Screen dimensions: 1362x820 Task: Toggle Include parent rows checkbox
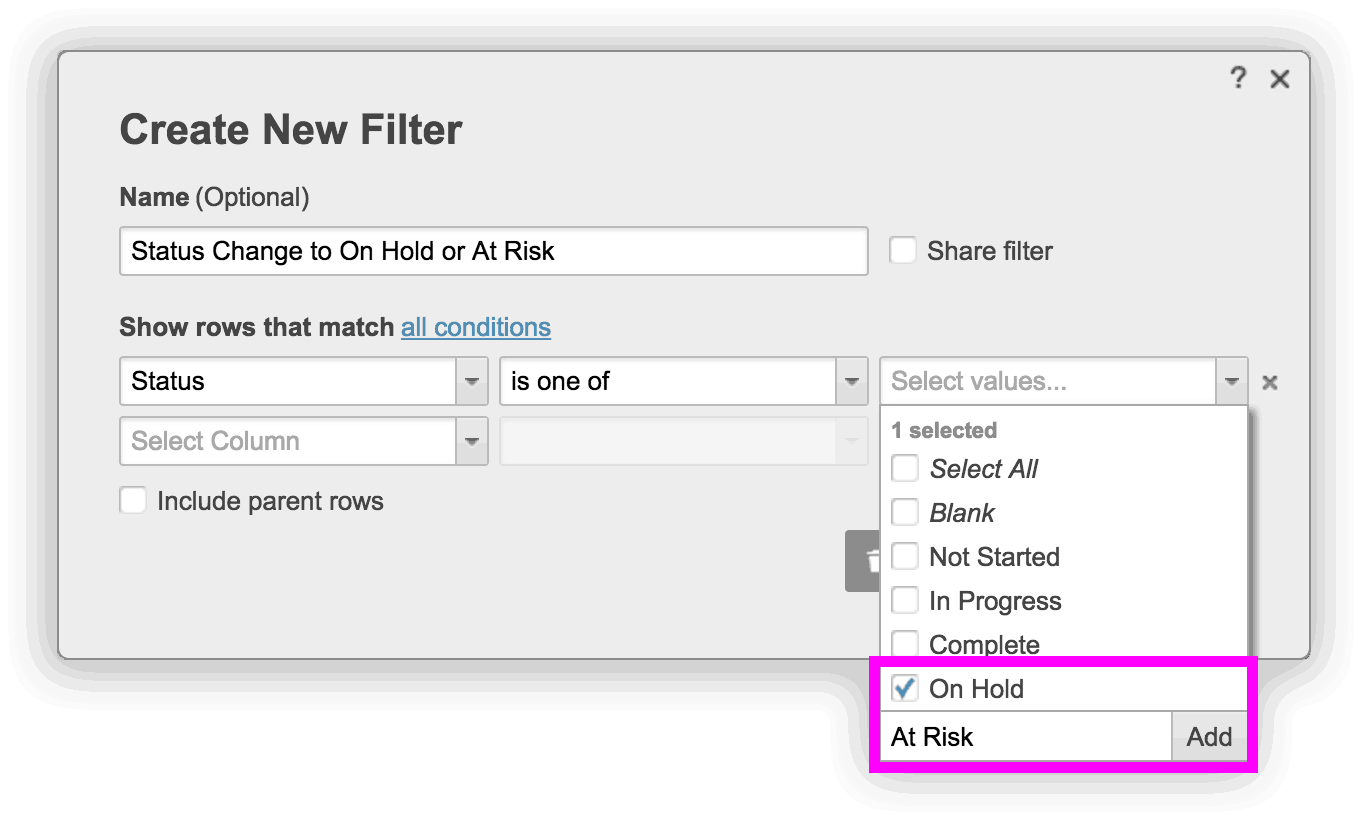(133, 500)
